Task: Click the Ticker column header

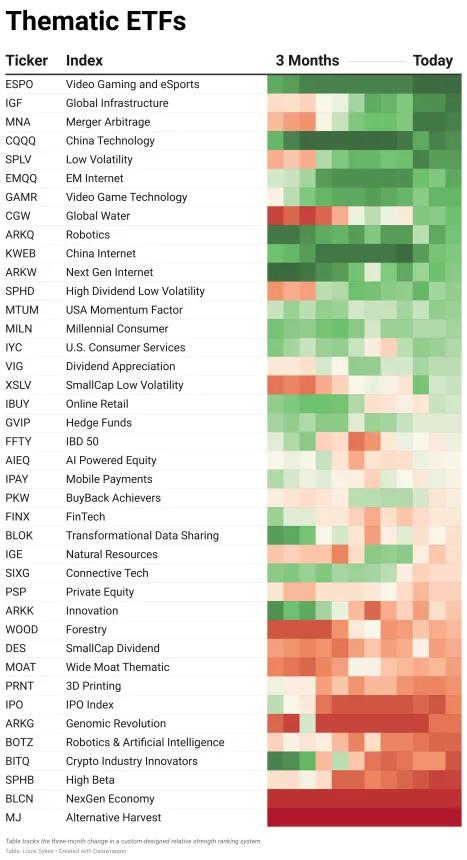Action: tap(27, 60)
